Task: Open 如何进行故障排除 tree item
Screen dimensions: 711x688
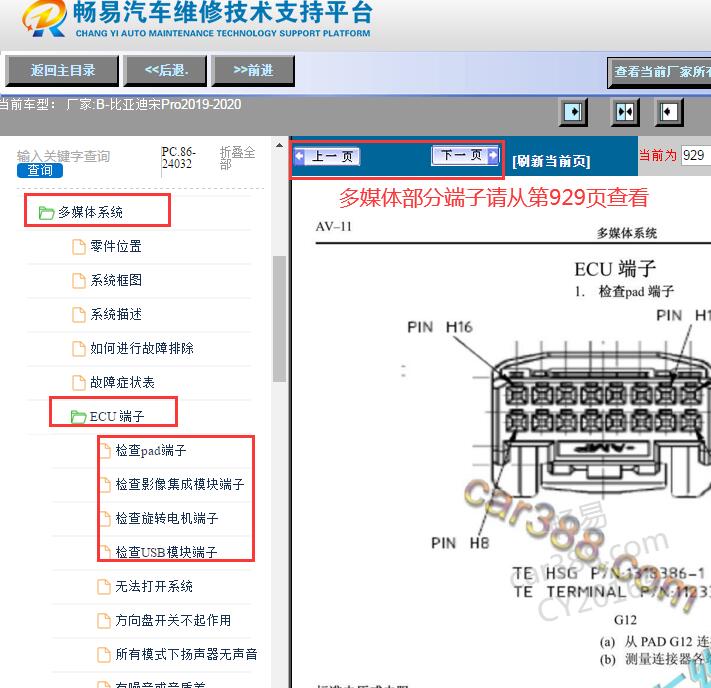Action: click(x=141, y=348)
